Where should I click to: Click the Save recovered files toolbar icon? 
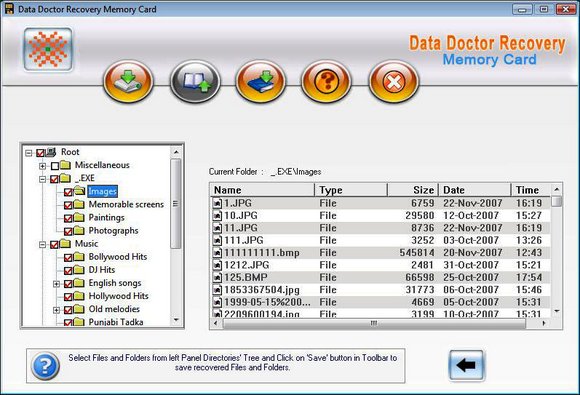[128, 81]
